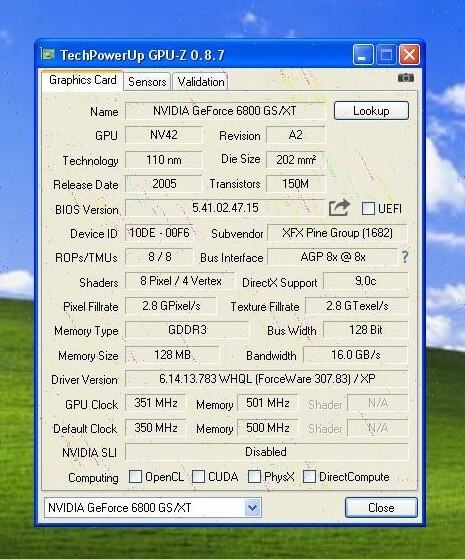Click the Bandwidth field 16.0 GB/s
Image resolution: width=465 pixels, height=559 pixels.
(356, 355)
